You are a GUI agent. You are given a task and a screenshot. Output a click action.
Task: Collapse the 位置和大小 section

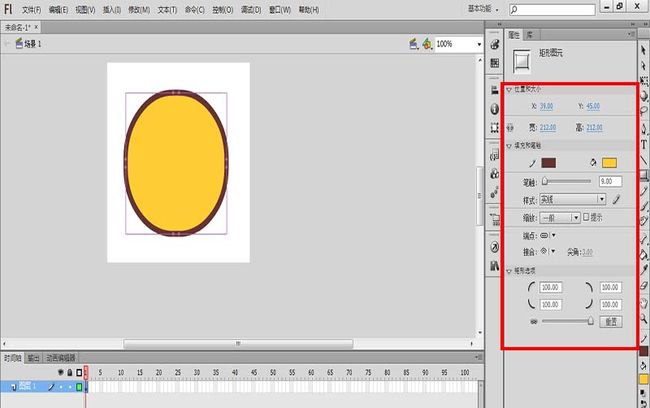click(509, 90)
